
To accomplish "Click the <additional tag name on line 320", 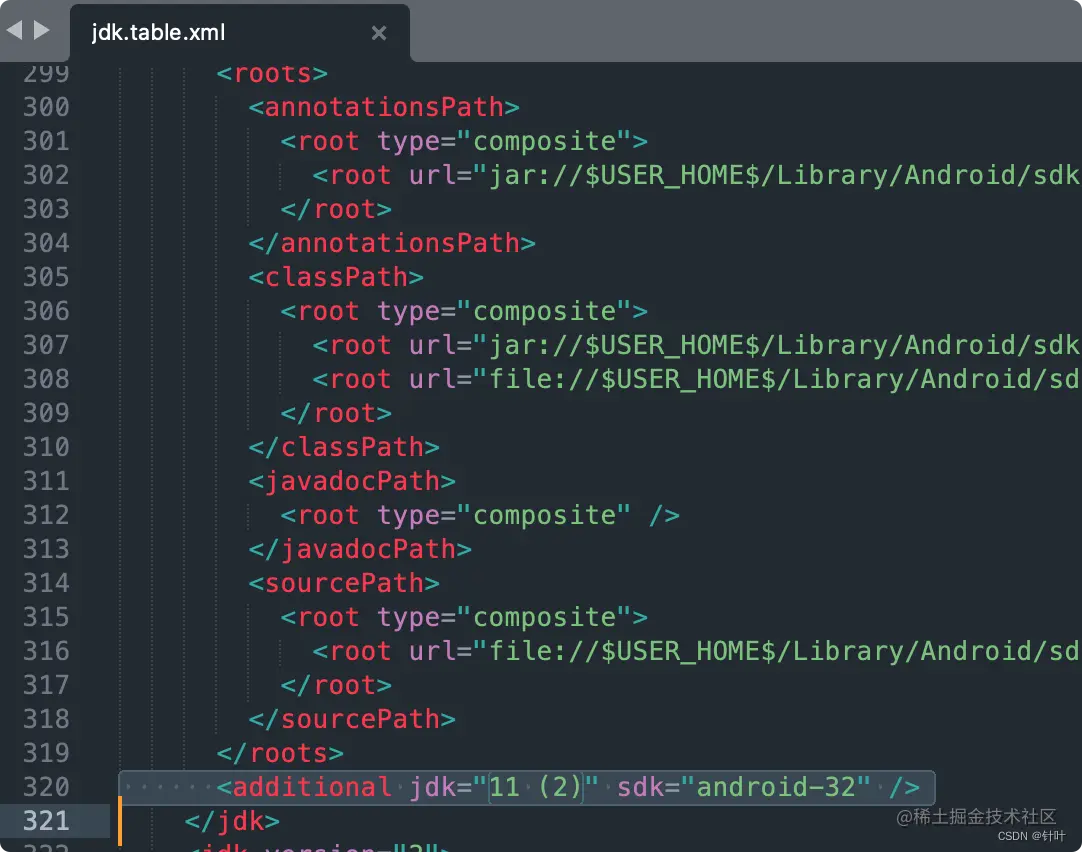I will [x=304, y=787].
